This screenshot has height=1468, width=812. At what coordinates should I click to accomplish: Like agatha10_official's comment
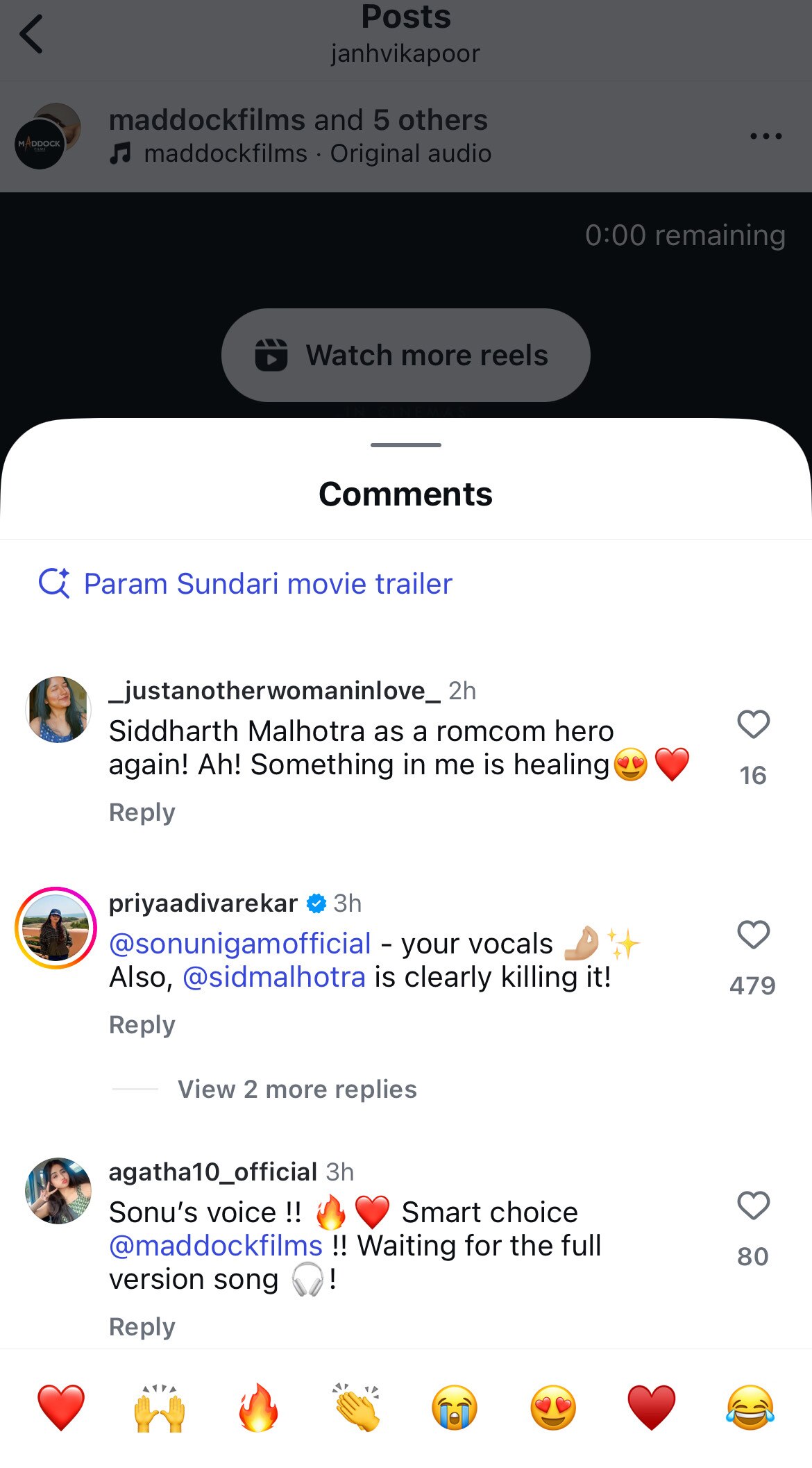click(753, 1206)
